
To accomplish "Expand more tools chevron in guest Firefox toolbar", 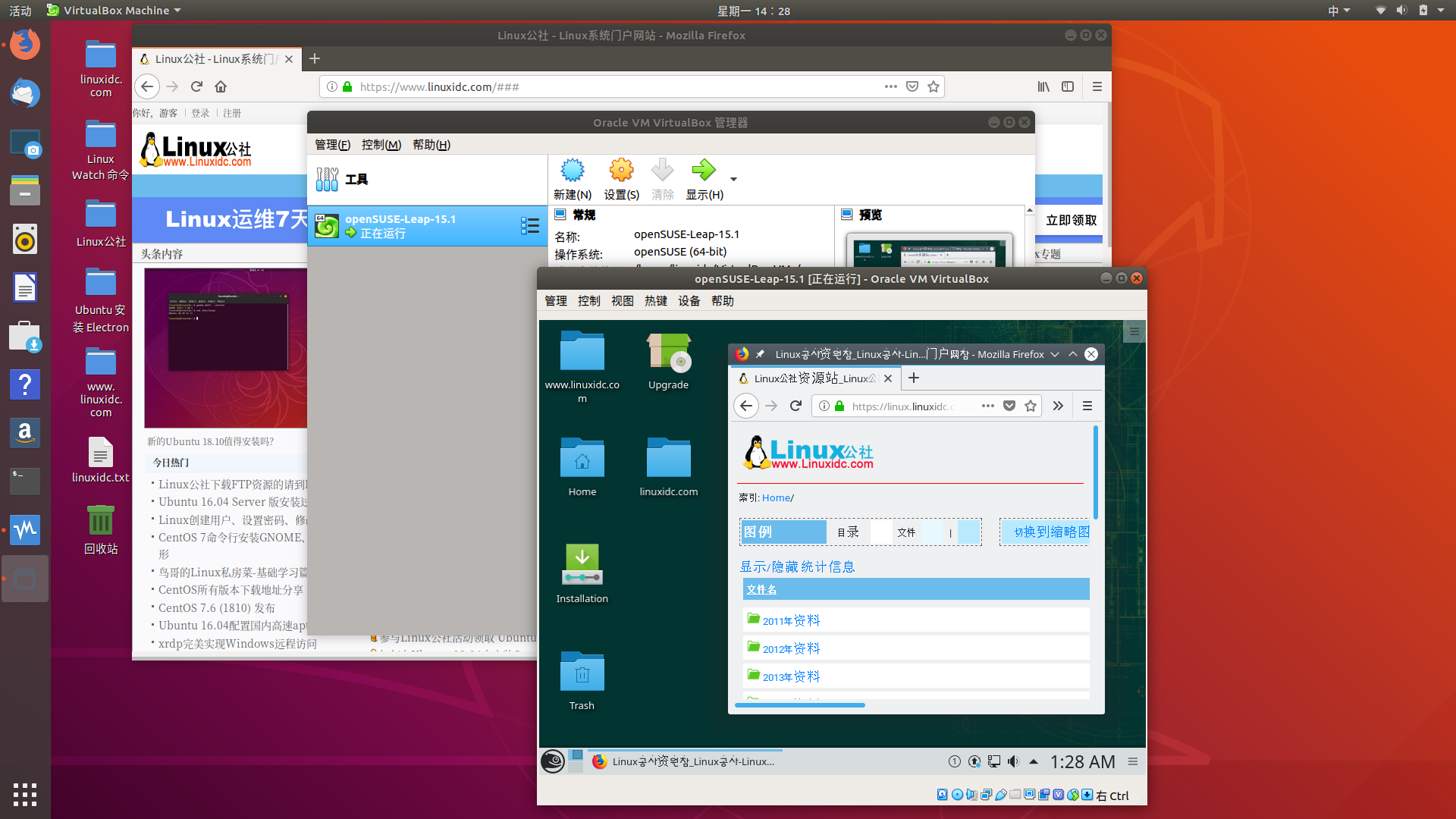I will click(x=1058, y=406).
